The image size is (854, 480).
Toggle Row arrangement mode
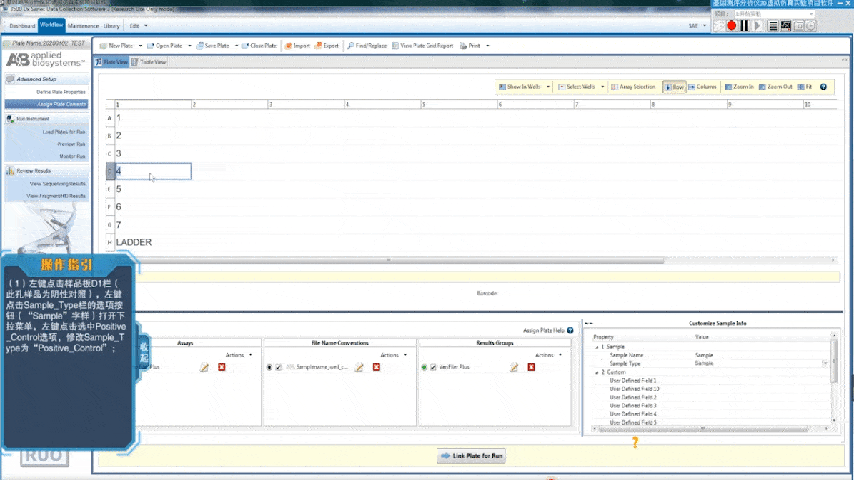674,87
